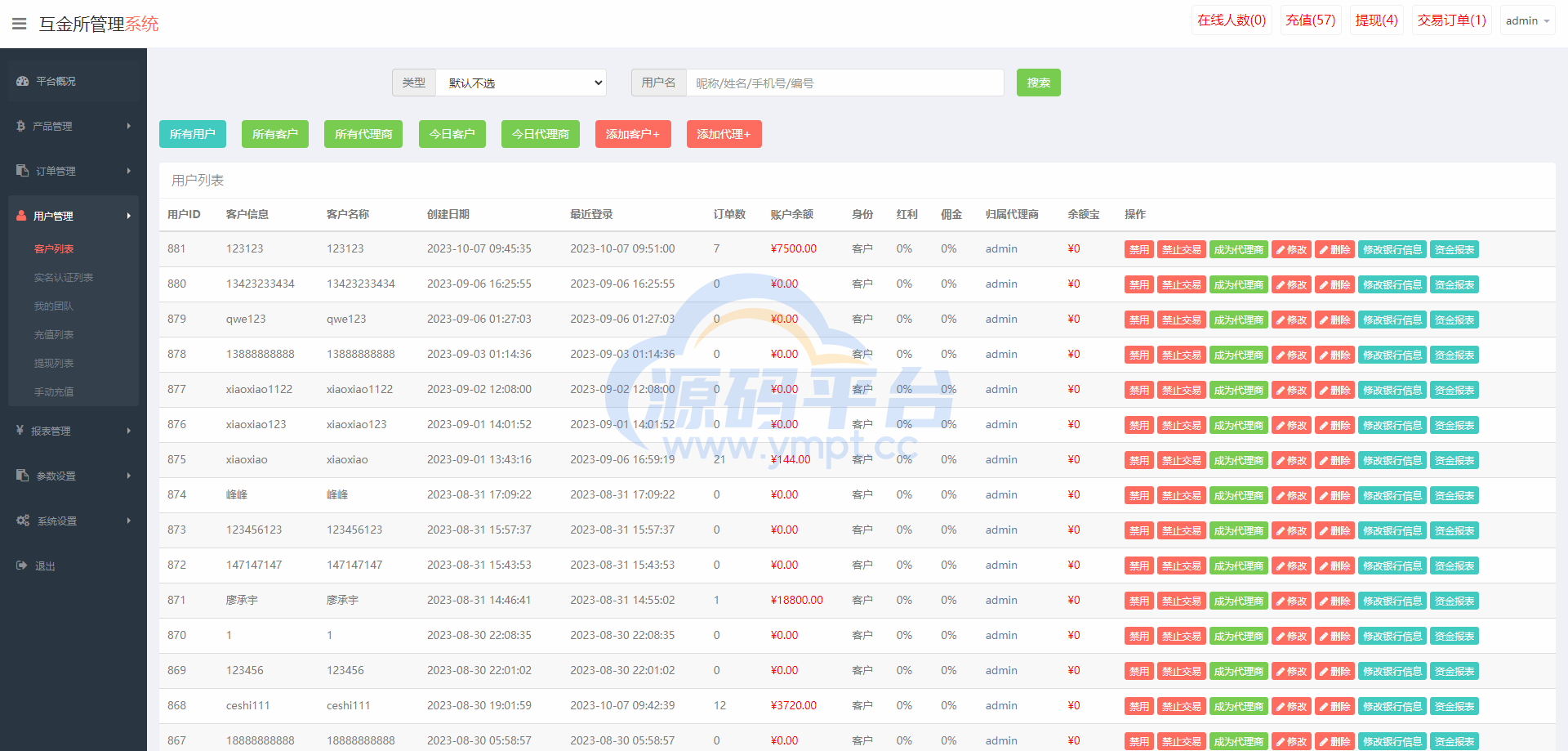Click pencil 修改 for user 874
The image size is (1568, 751).
coord(1291,495)
